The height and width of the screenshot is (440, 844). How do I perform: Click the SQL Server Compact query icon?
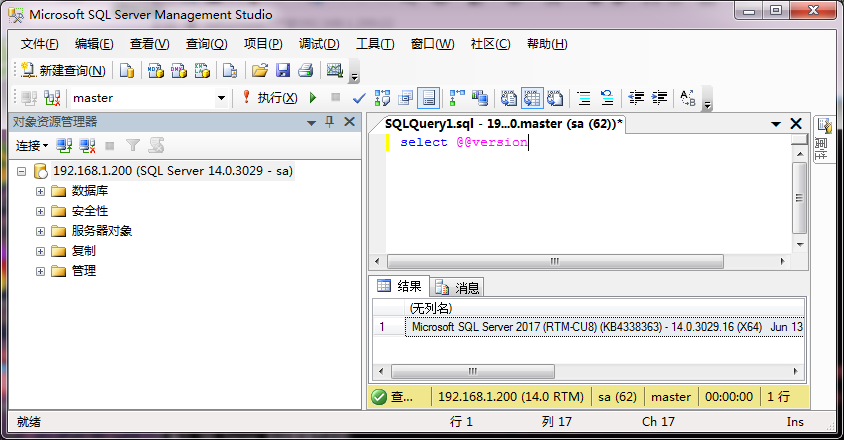230,70
